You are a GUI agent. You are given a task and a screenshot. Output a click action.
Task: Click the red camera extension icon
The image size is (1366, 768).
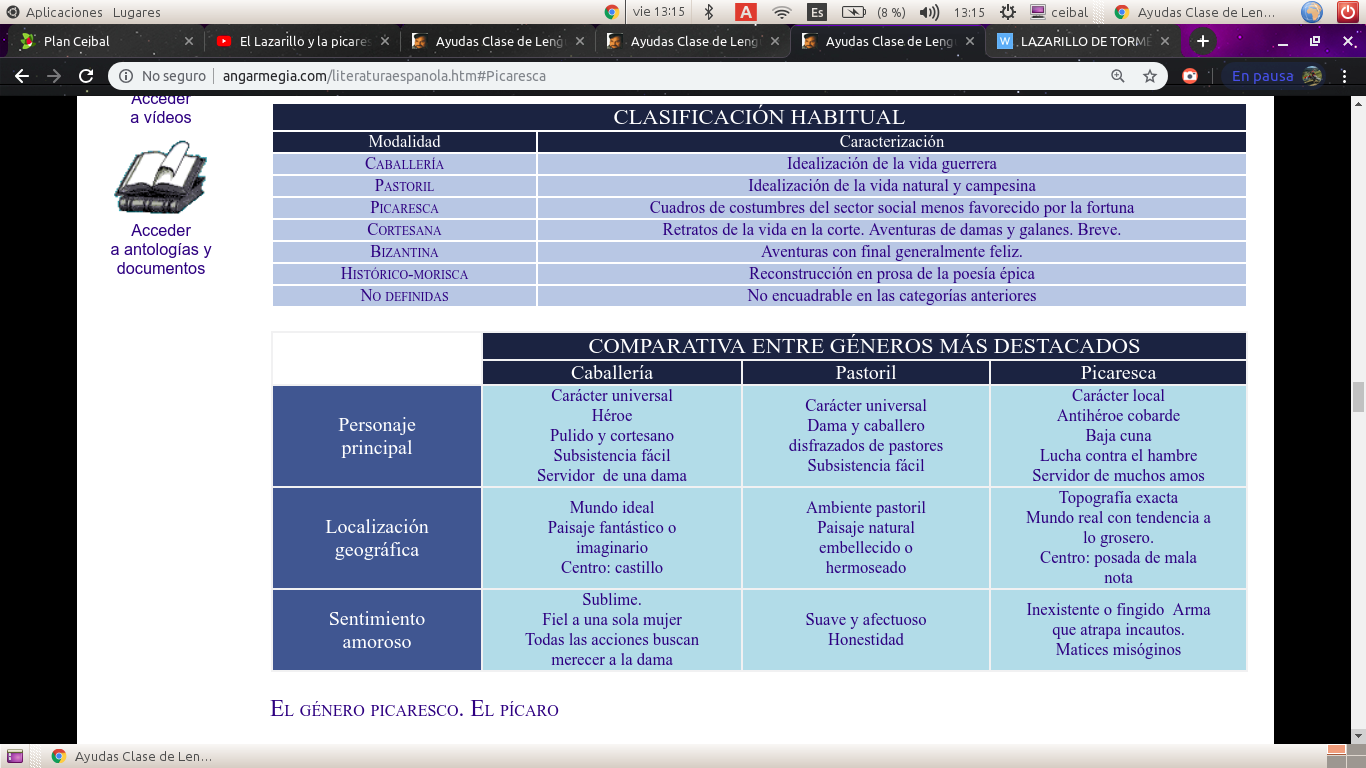pyautogui.click(x=1190, y=76)
